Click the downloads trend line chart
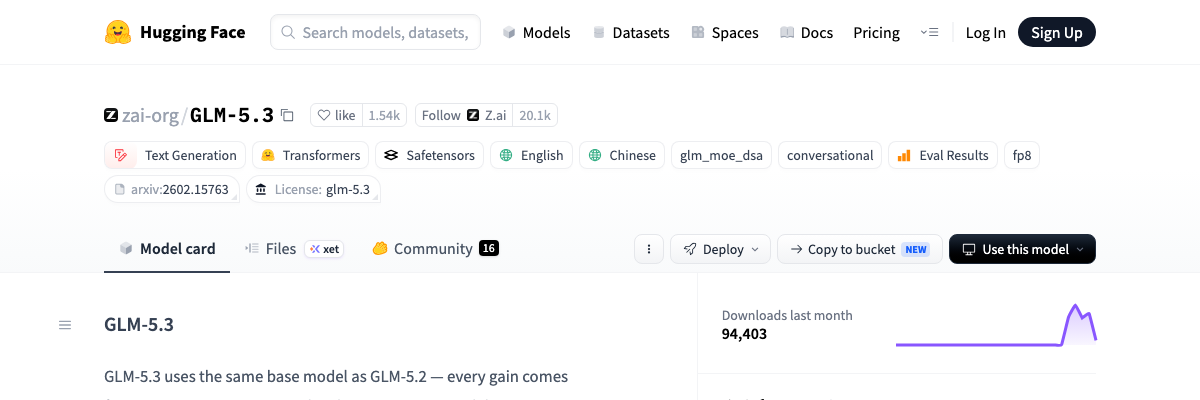Screen dimensions: 1200x400 996,325
